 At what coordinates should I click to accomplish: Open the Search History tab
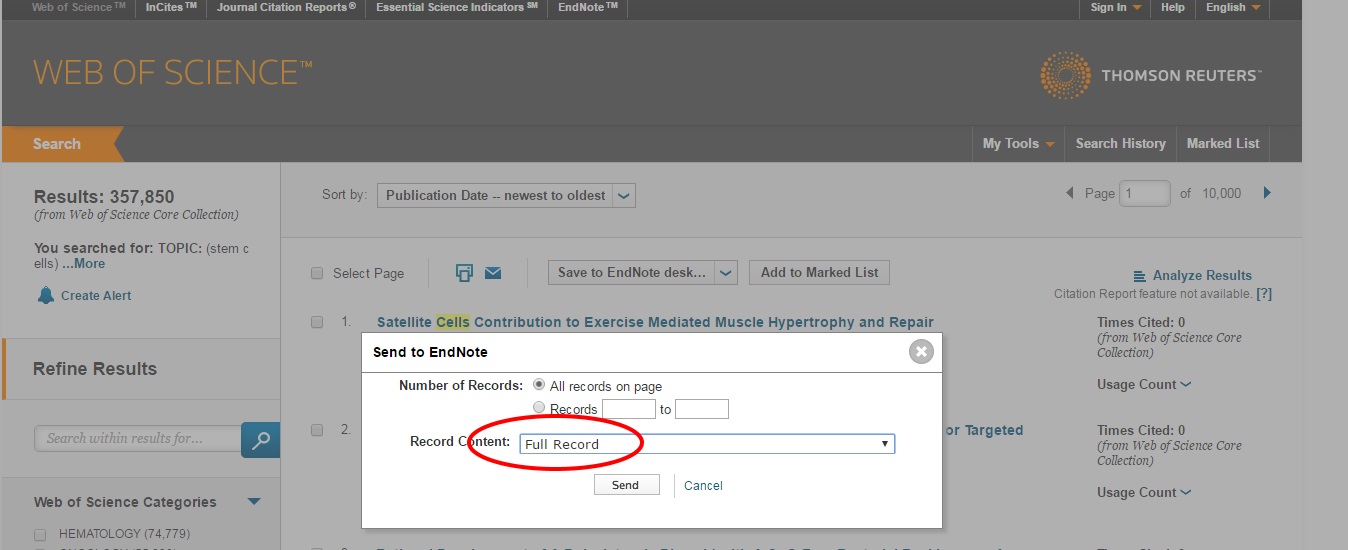click(1120, 143)
